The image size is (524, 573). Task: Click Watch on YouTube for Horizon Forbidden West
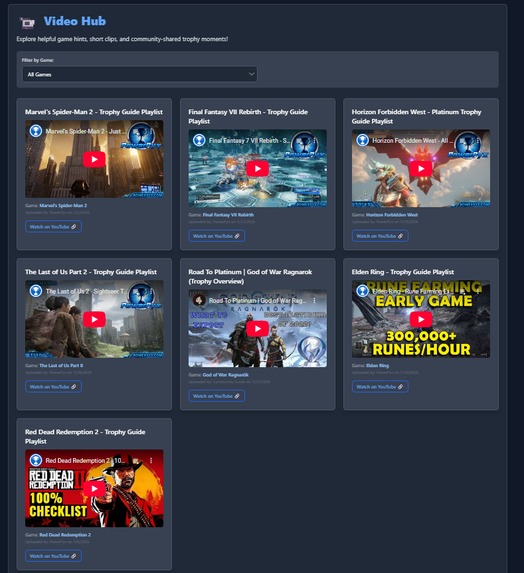click(x=380, y=236)
